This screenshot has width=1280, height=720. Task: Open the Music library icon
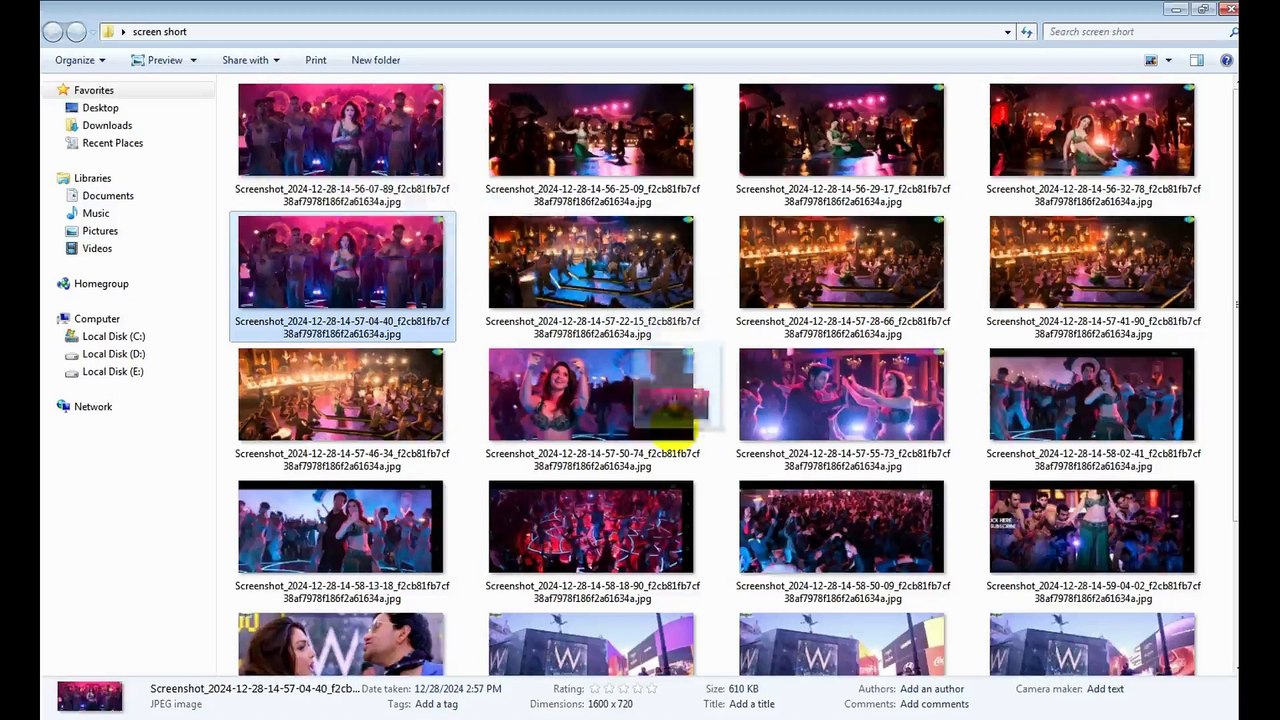72,213
